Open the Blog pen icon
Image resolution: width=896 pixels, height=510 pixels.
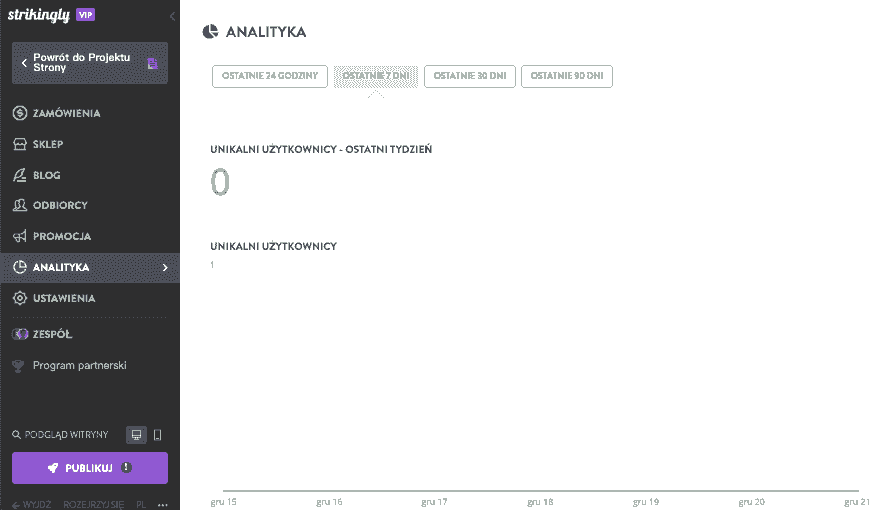coord(20,175)
